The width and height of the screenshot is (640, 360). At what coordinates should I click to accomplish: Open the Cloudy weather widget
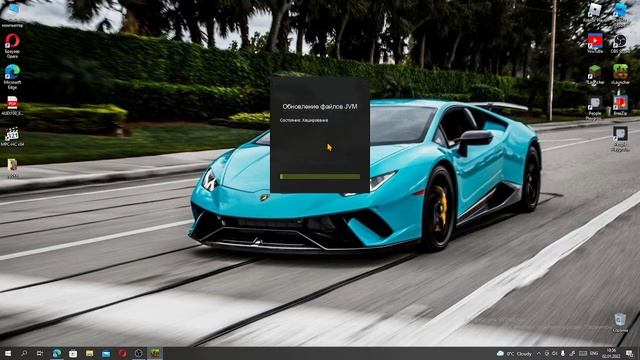tap(514, 353)
